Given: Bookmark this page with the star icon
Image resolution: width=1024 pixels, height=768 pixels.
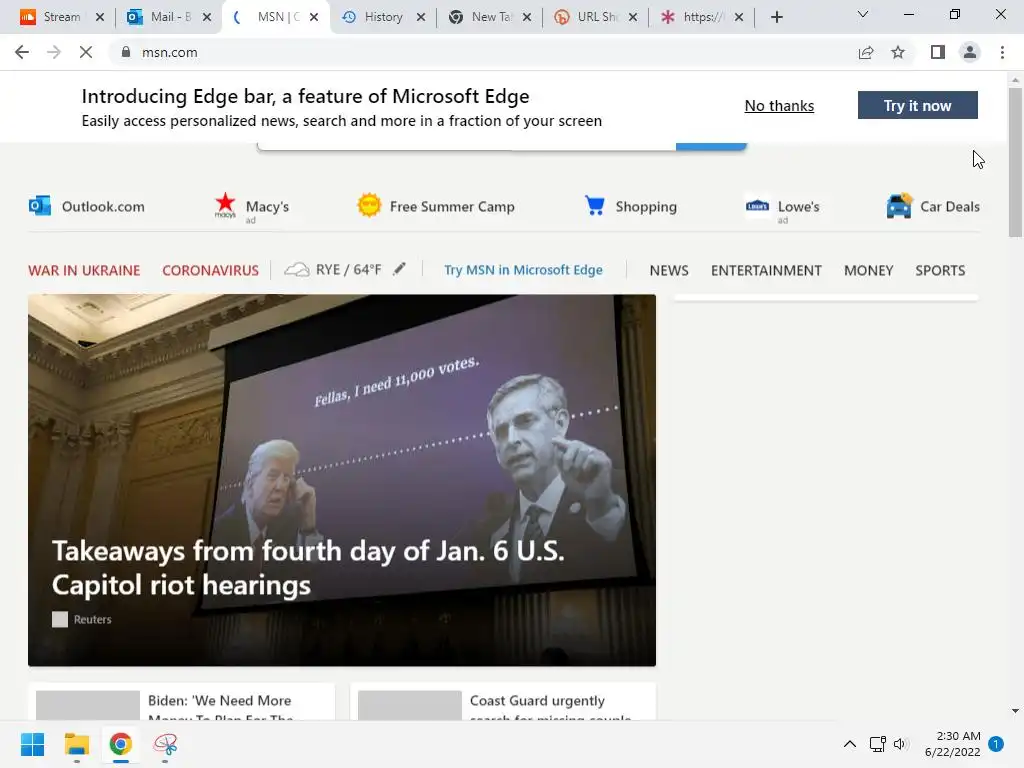Looking at the screenshot, I should (898, 52).
